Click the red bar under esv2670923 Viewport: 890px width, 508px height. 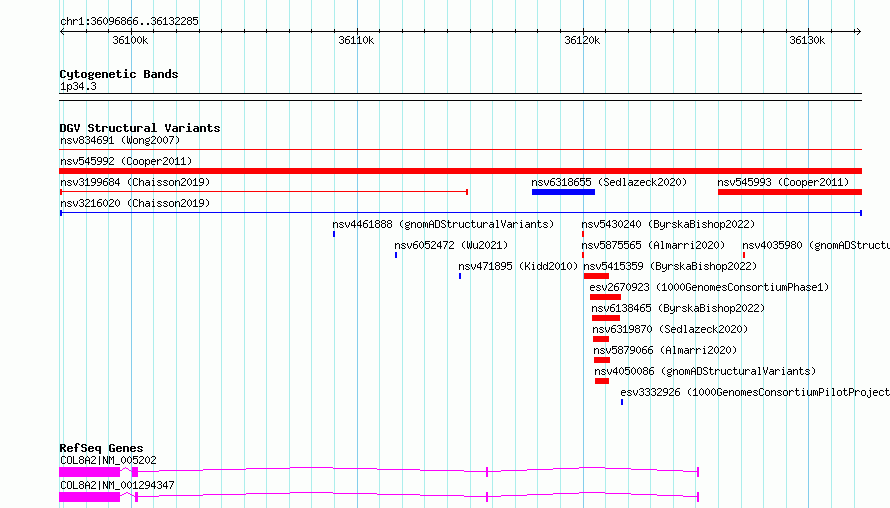605,297
